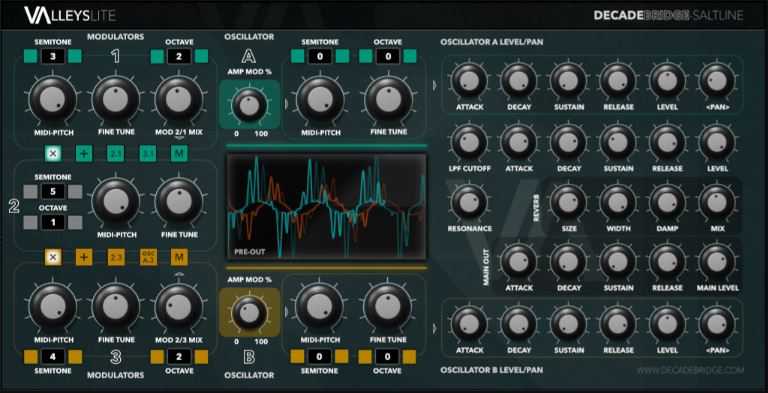Click the MOD 2/1 MIX knob
This screenshot has width=768, height=393.
click(179, 99)
